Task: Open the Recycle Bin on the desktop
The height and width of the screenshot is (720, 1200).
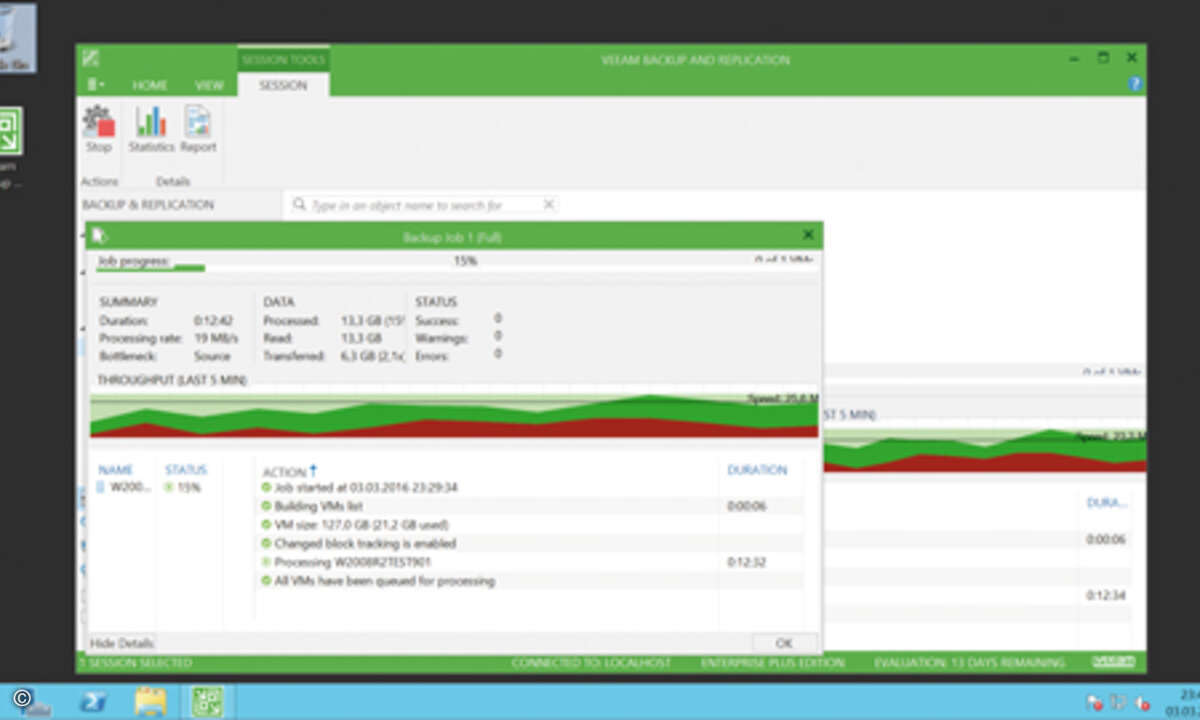Action: click(x=18, y=37)
